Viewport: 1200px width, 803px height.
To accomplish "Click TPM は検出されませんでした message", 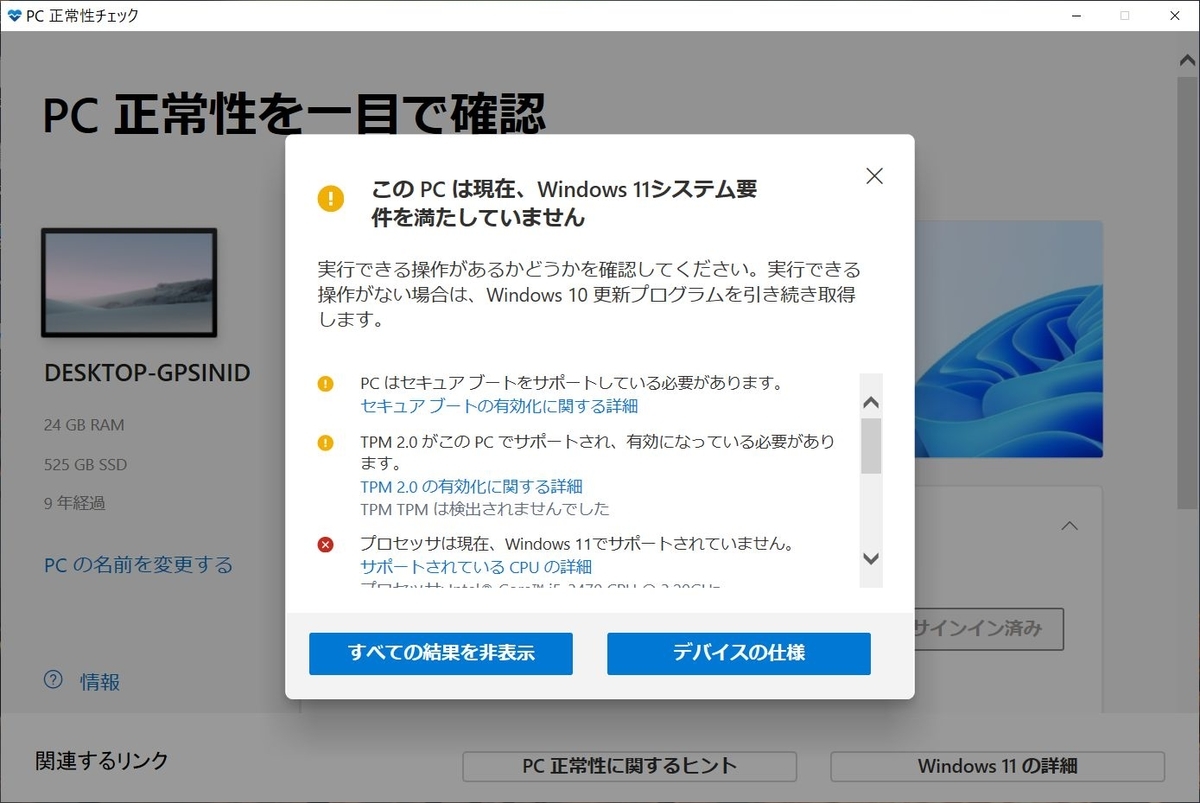I will coord(485,509).
